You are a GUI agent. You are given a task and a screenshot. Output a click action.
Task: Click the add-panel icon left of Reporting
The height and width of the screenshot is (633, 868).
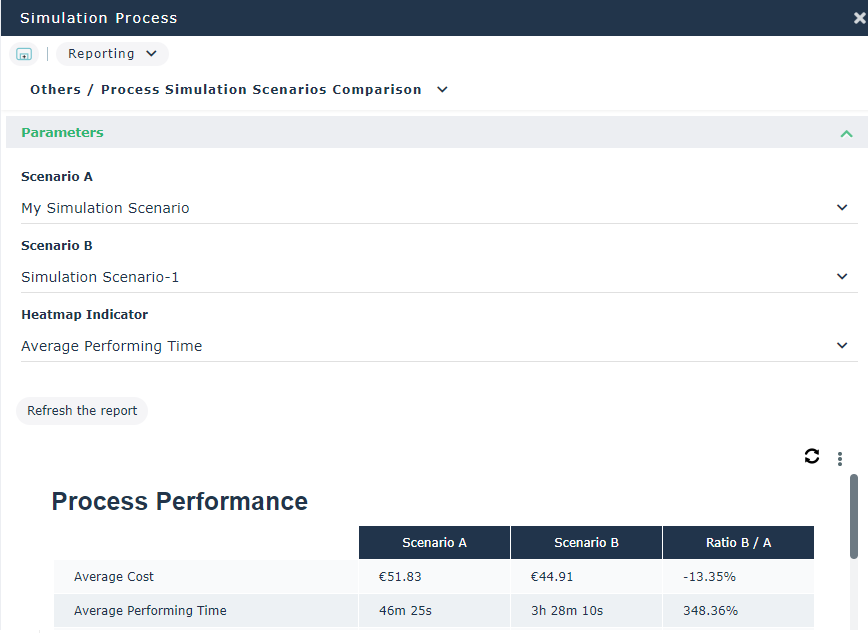coord(24,54)
